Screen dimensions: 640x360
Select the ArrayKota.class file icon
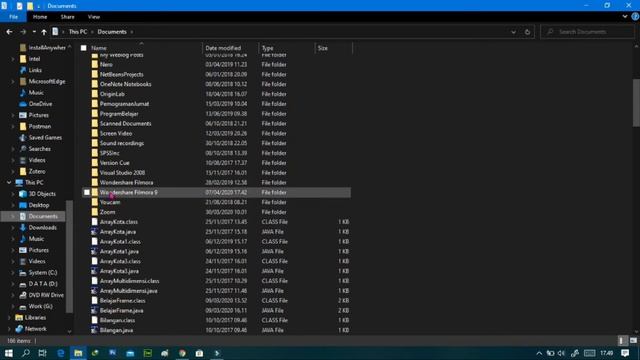(95, 222)
